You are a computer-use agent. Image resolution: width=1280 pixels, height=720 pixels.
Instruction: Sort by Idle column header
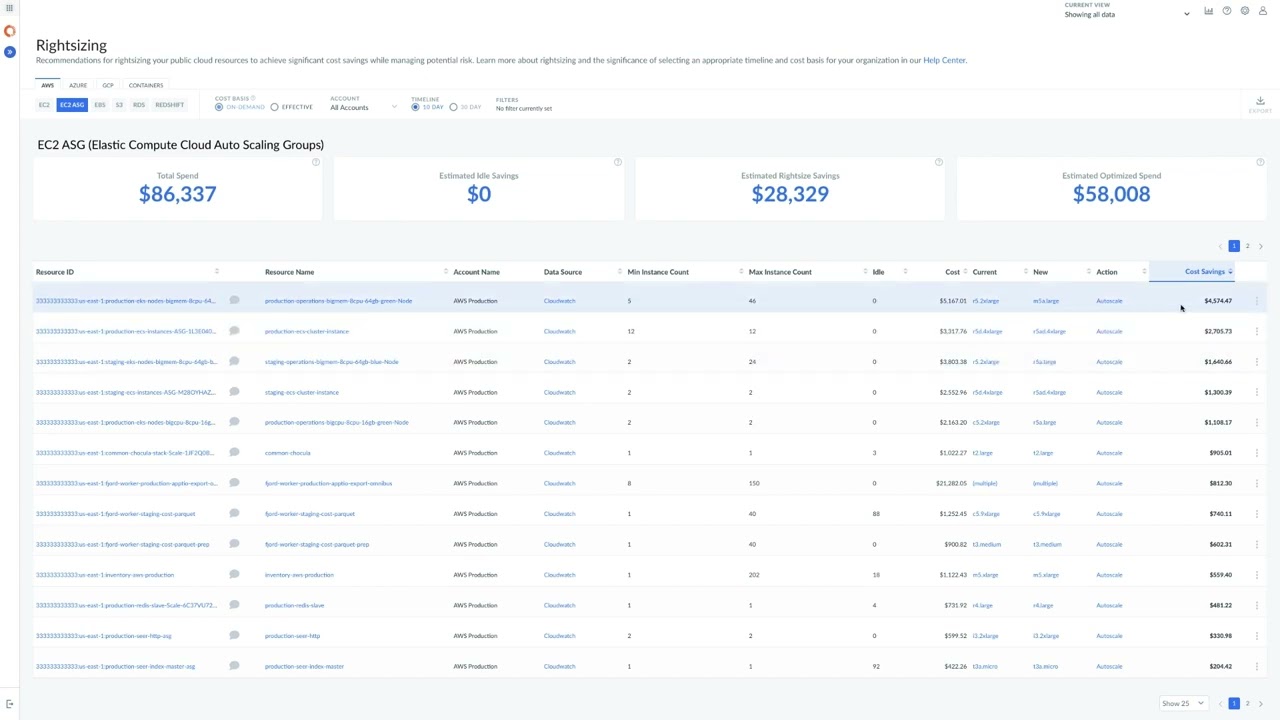pos(878,272)
